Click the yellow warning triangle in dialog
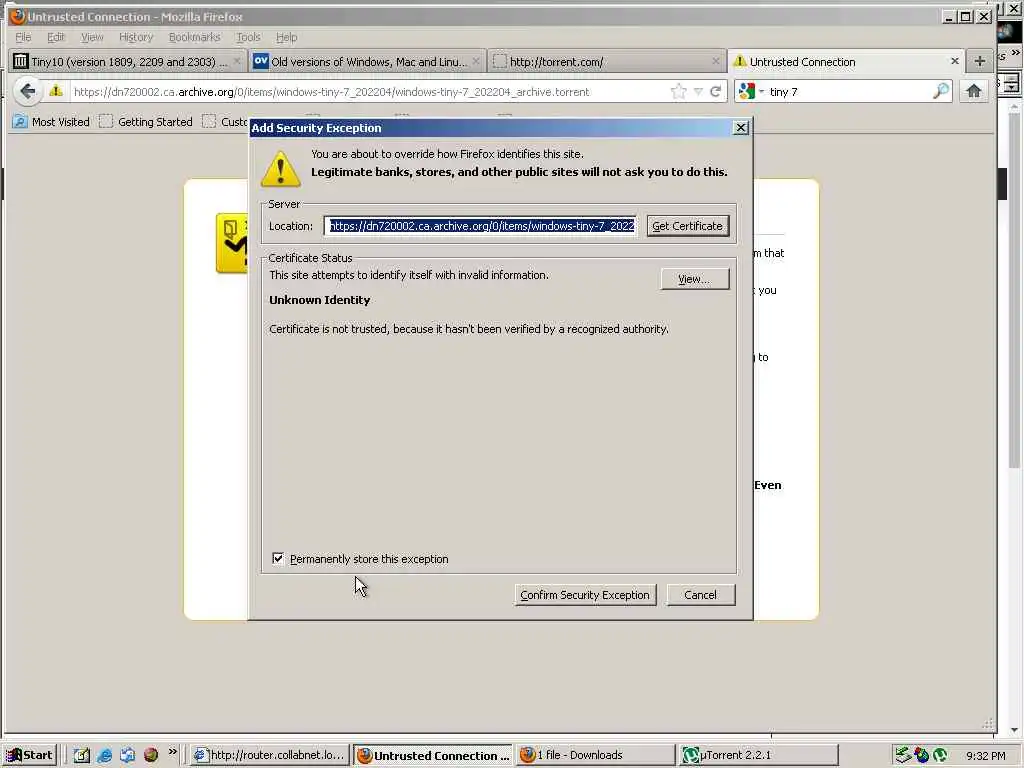Screen dimensions: 1024x768 pos(281,168)
